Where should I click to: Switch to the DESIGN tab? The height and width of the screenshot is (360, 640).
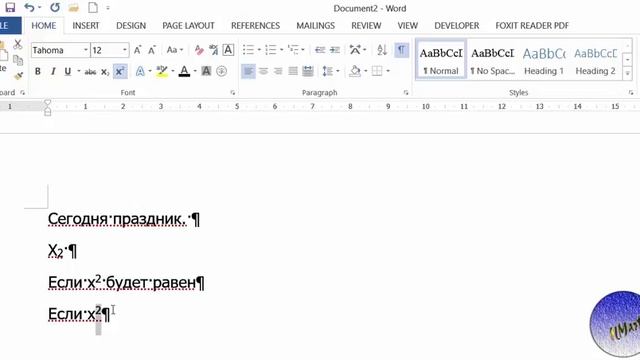(131, 26)
